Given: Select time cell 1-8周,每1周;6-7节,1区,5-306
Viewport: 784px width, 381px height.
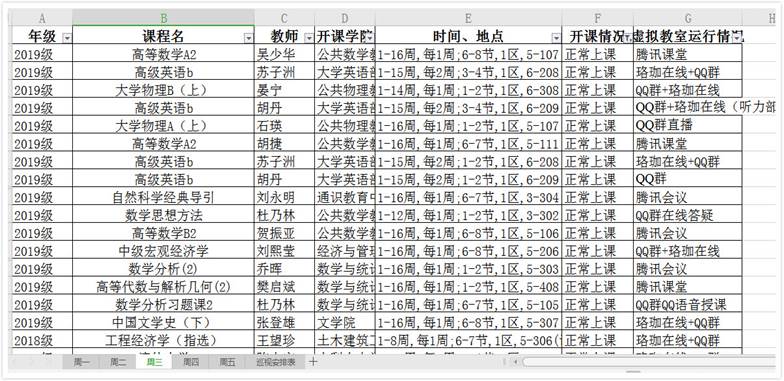Looking at the screenshot, I should pos(468,340).
